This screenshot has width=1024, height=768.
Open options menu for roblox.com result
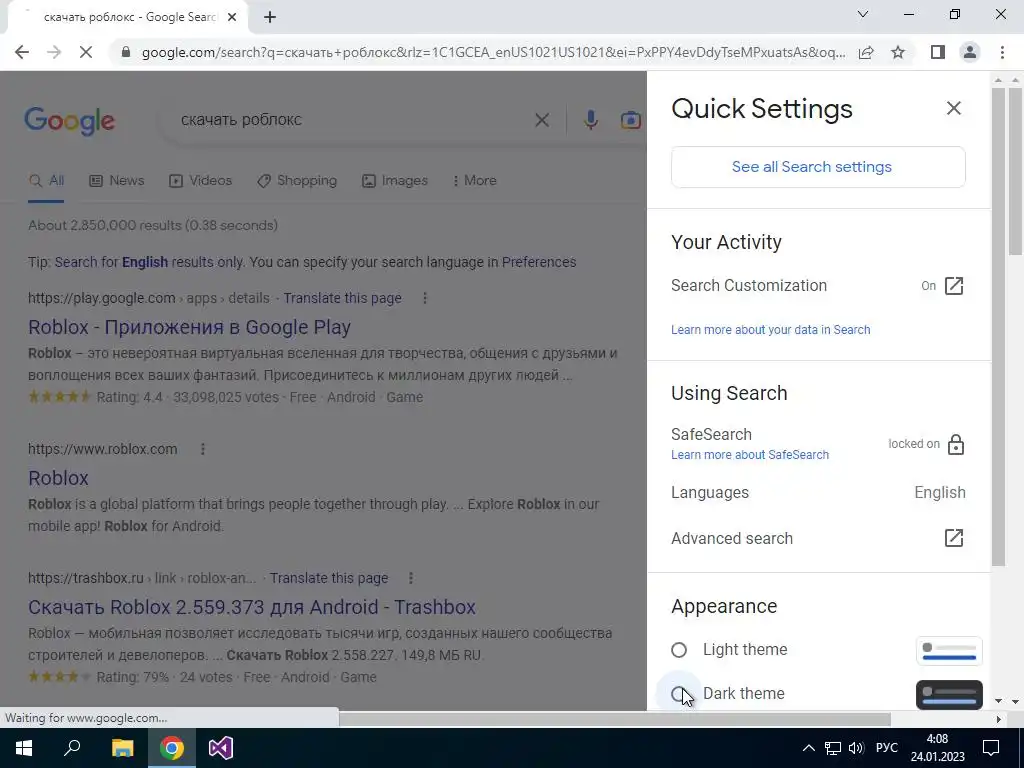tap(203, 449)
